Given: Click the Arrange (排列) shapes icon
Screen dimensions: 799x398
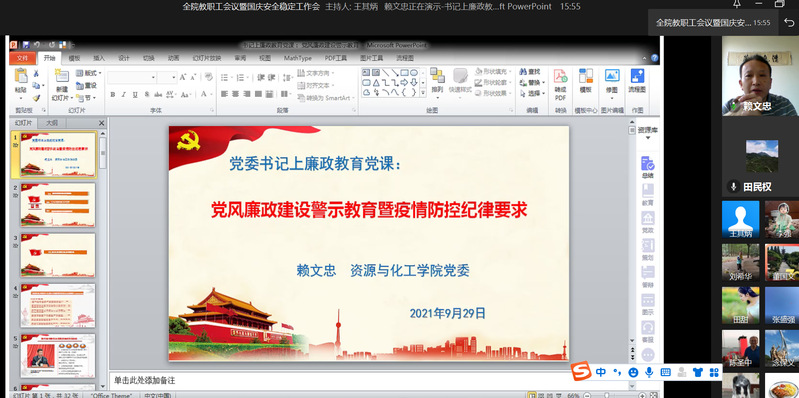Looking at the screenshot, I should [x=437, y=75].
